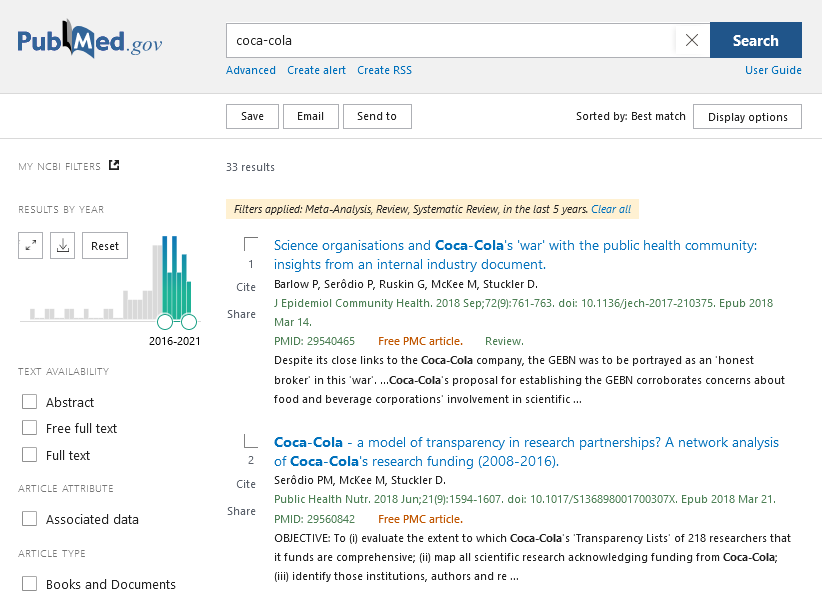Enable the Abstract text availability filter
This screenshot has width=822, height=600.
tap(30, 402)
